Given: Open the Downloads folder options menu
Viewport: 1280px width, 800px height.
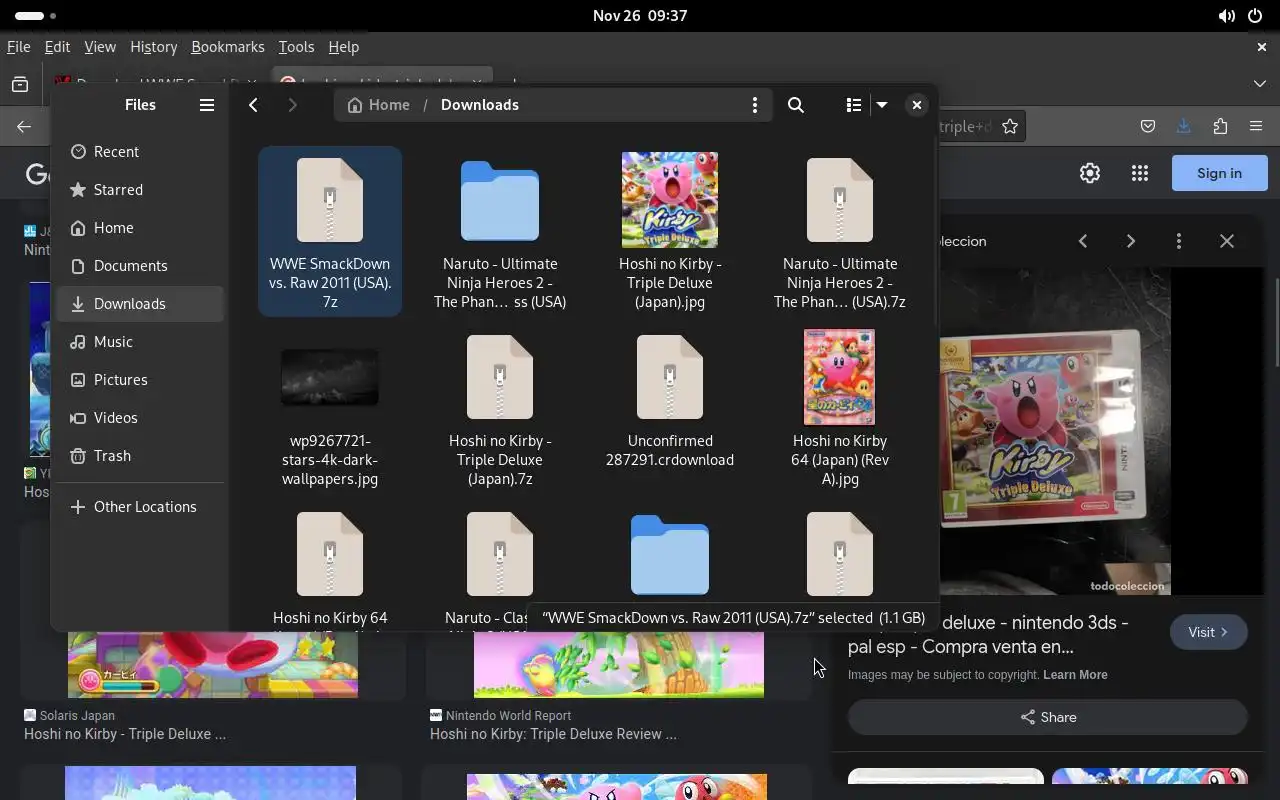Looking at the screenshot, I should pos(755,105).
